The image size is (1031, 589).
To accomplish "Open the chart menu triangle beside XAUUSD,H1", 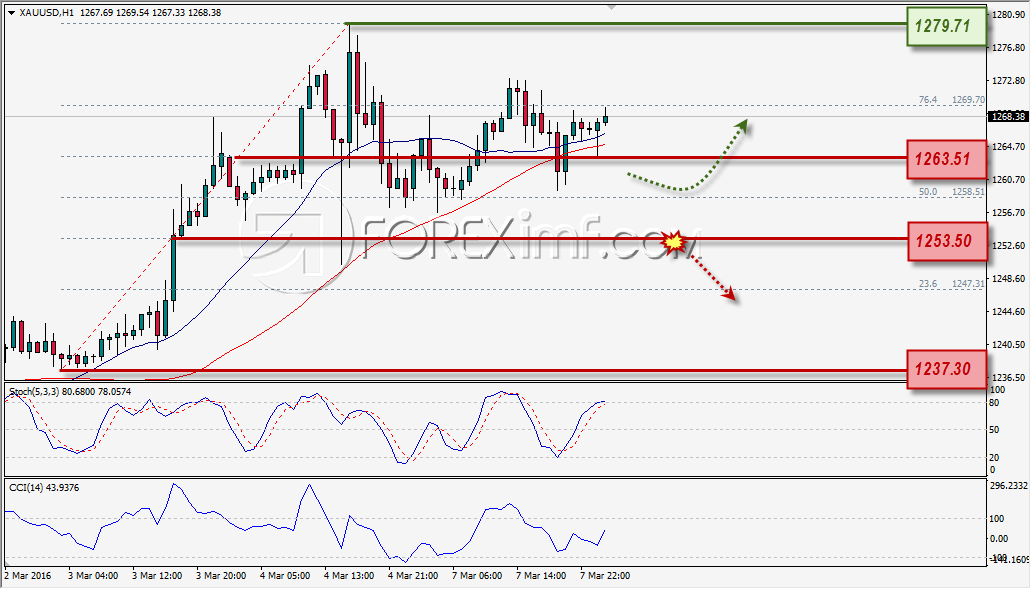I will pos(11,12).
